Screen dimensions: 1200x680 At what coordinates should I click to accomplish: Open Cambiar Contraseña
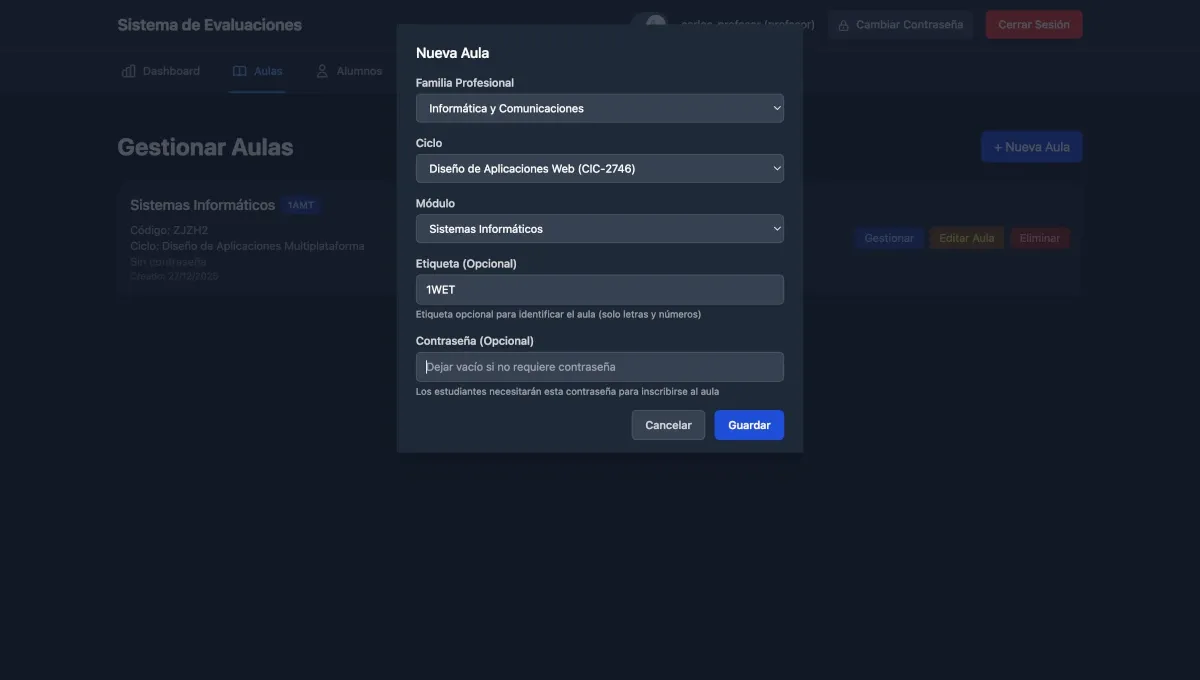(x=899, y=22)
